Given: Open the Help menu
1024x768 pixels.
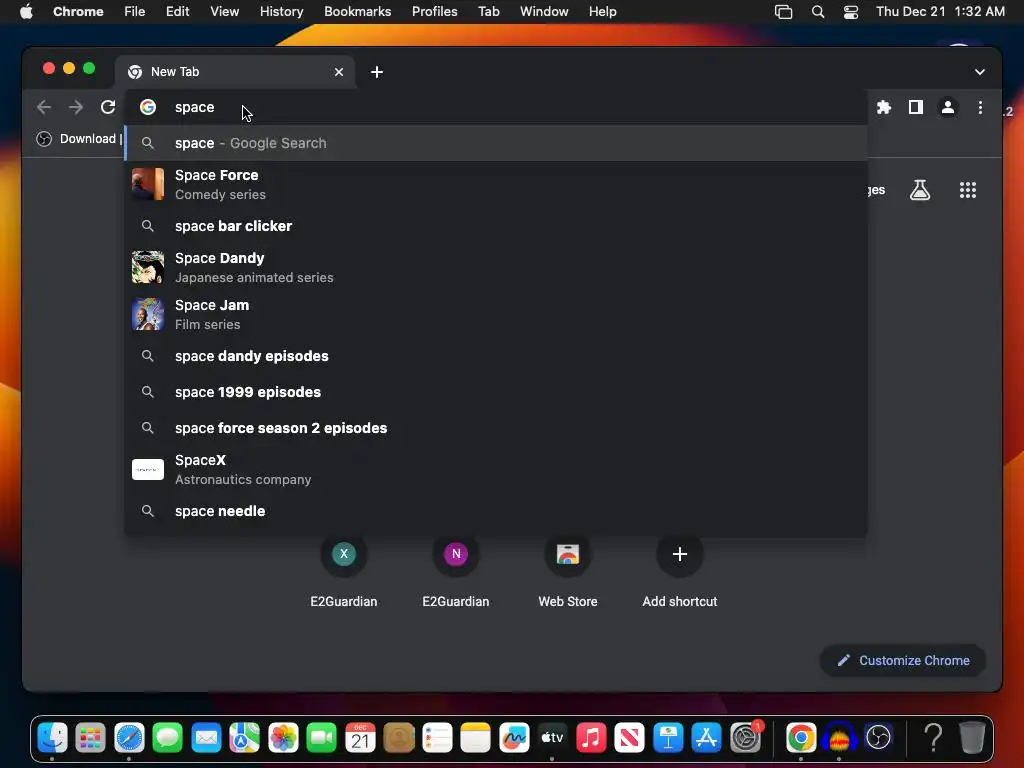Looking at the screenshot, I should (x=602, y=11).
